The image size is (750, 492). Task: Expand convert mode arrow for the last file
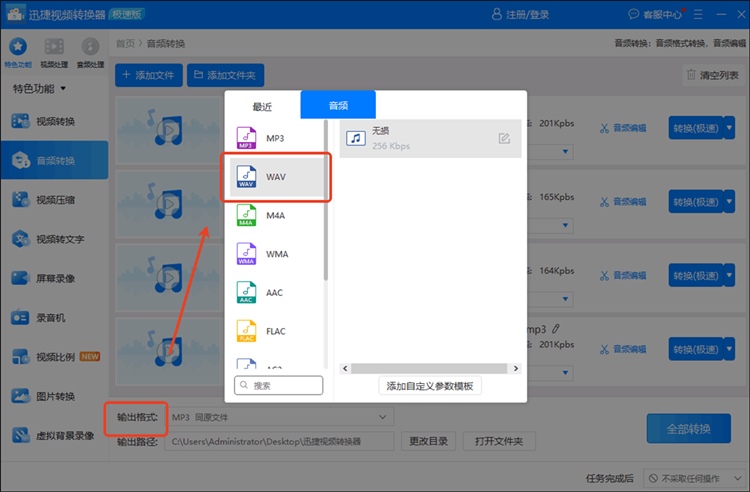(x=729, y=349)
